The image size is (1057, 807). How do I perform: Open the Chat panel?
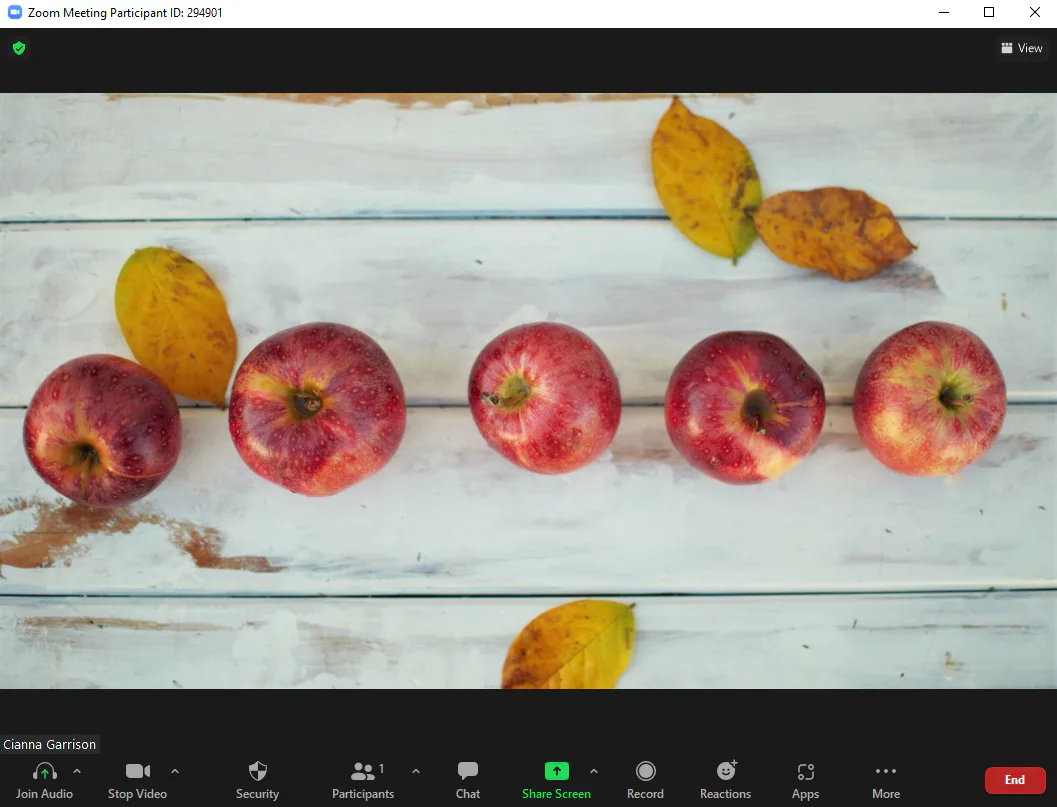coord(468,780)
